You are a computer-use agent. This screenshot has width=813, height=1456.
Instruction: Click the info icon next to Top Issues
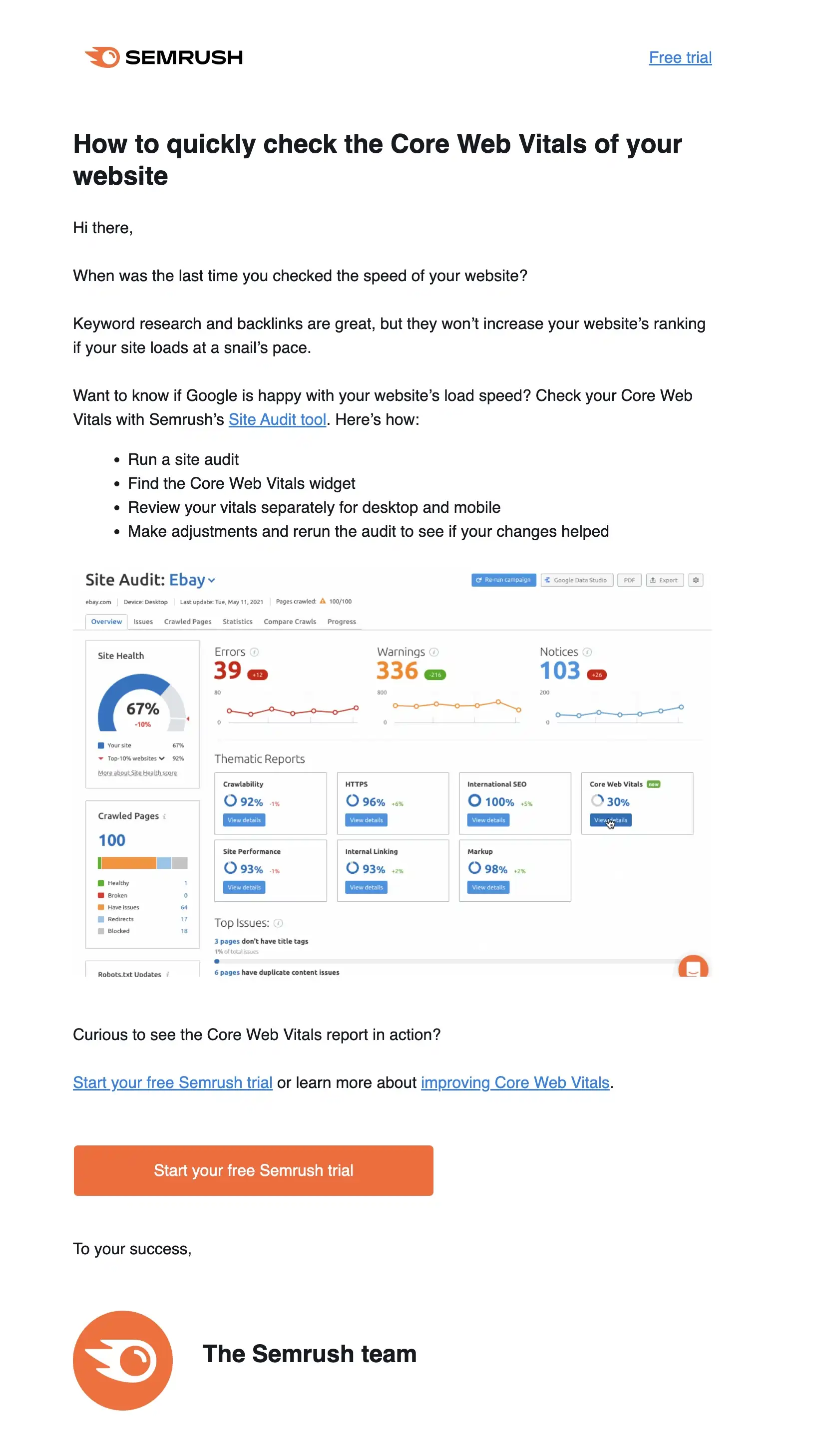279,922
